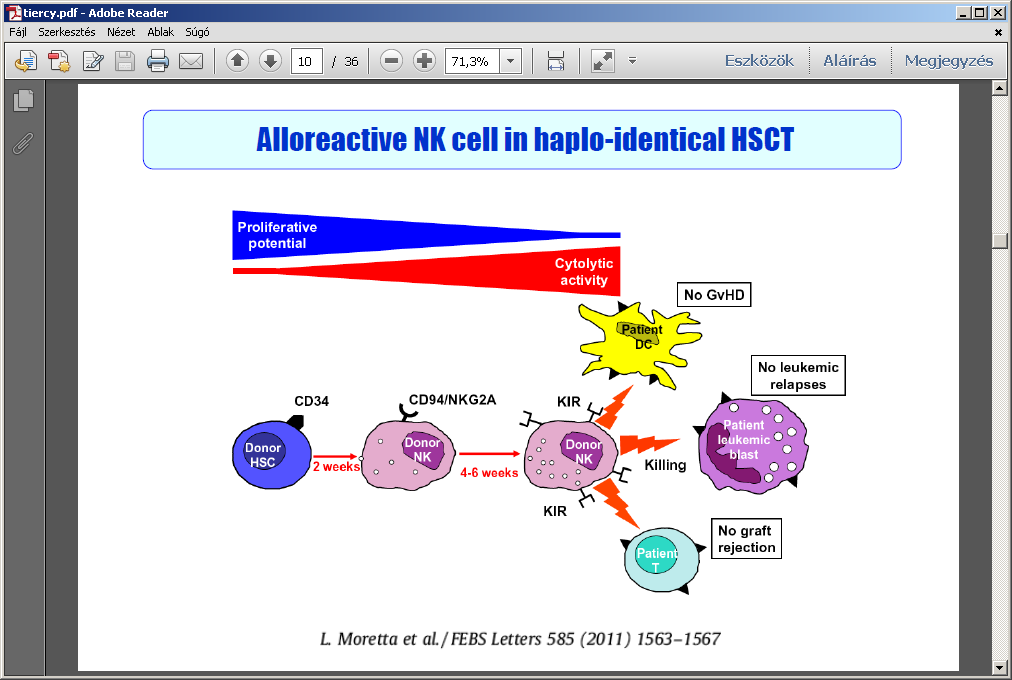Click the Moretta FEBS Letters citation
The image size is (1012, 680).
(520, 639)
